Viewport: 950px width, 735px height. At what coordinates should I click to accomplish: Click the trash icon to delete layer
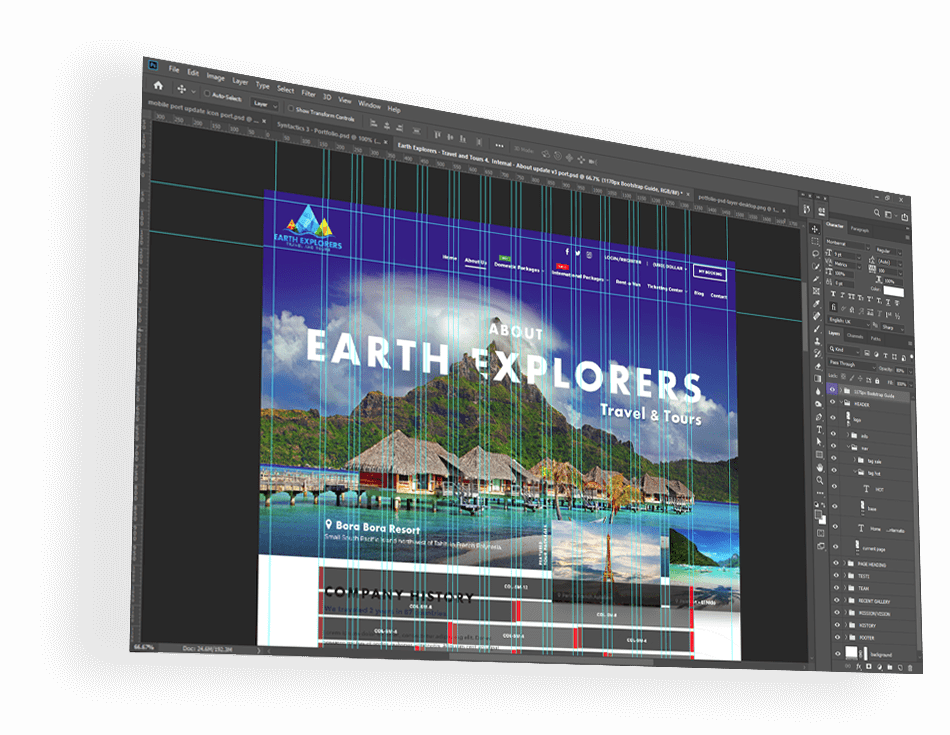tap(909, 668)
